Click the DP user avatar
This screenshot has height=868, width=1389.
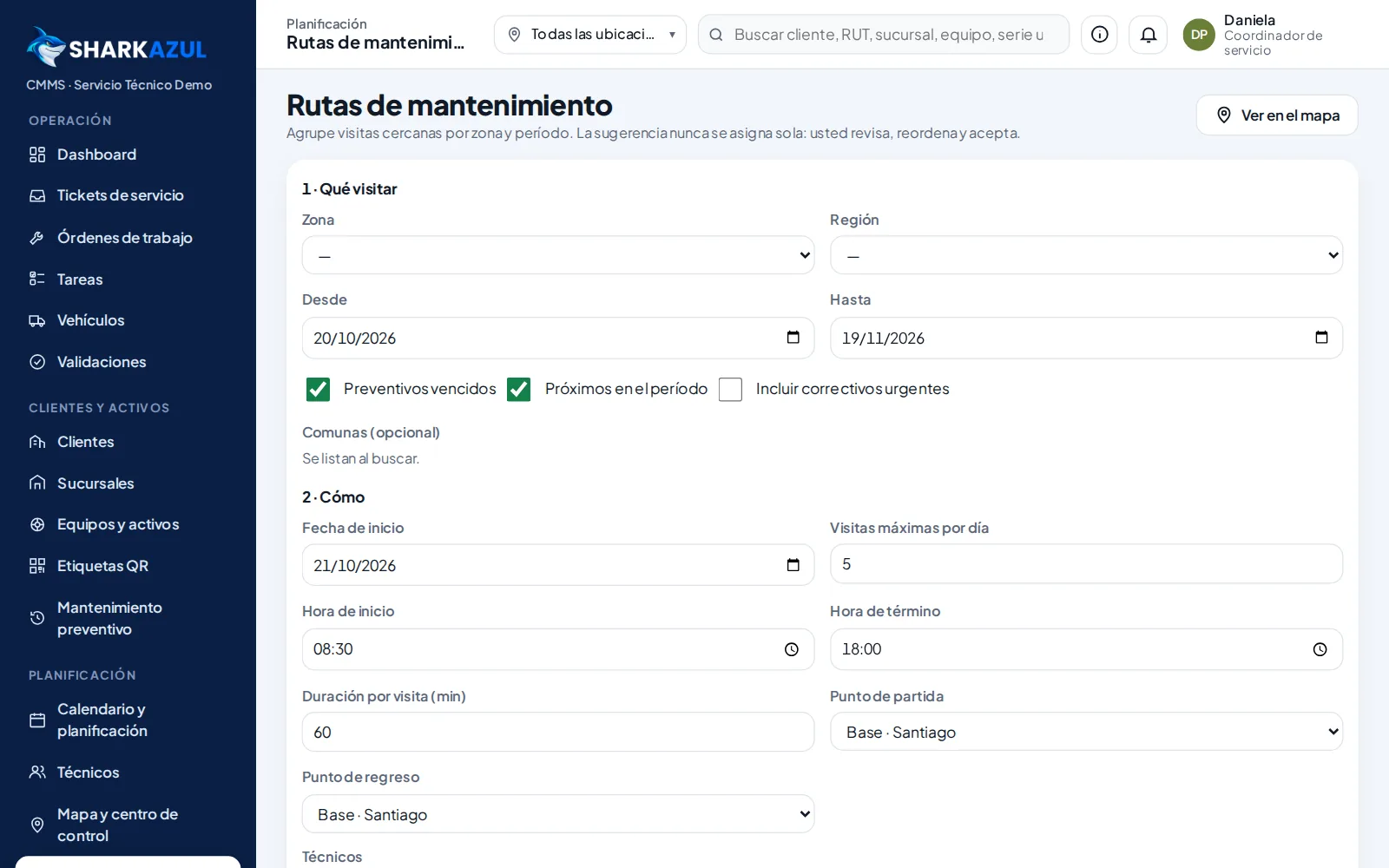click(x=1199, y=35)
